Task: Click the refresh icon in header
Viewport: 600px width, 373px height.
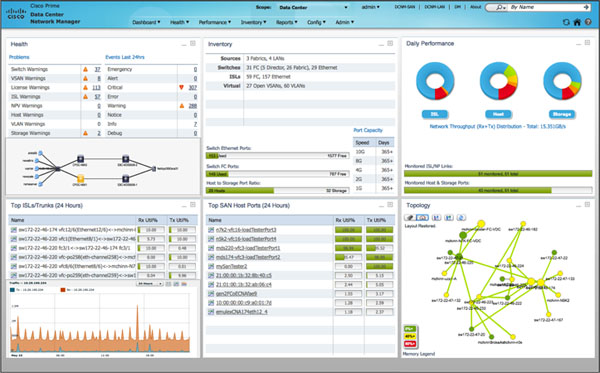Action: point(566,22)
